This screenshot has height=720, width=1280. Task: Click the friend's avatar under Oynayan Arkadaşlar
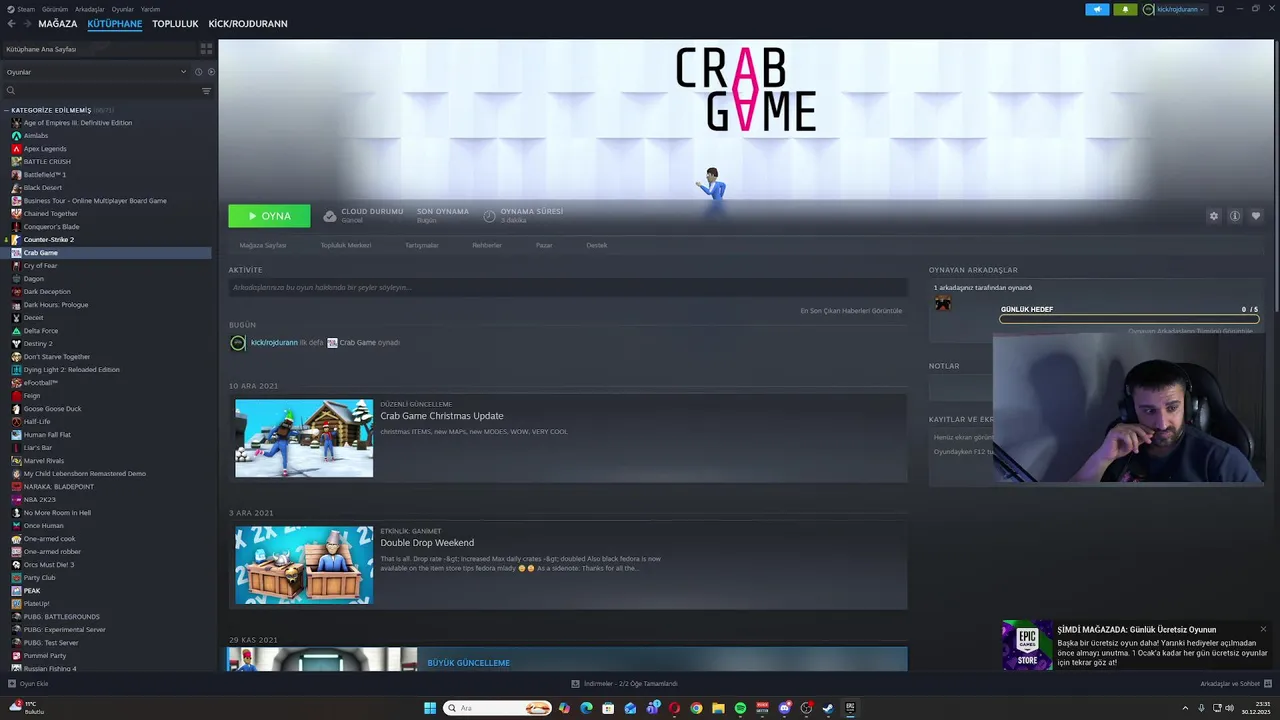click(x=942, y=303)
